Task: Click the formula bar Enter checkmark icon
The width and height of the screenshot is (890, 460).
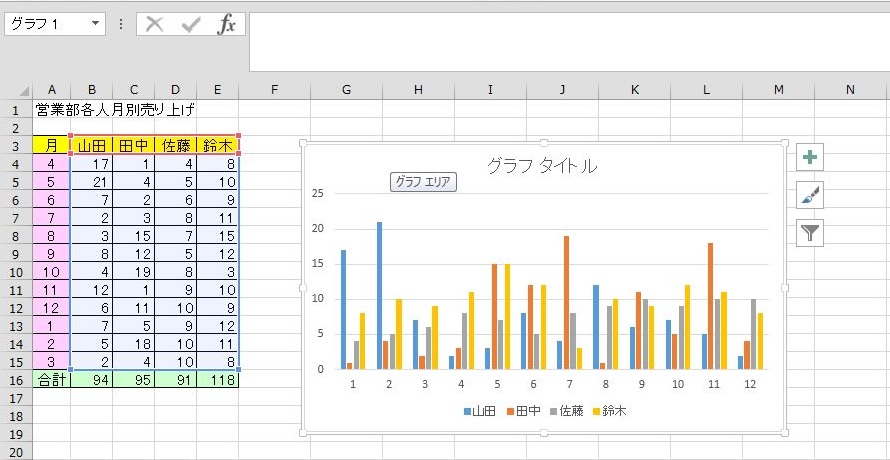Action: [190, 24]
